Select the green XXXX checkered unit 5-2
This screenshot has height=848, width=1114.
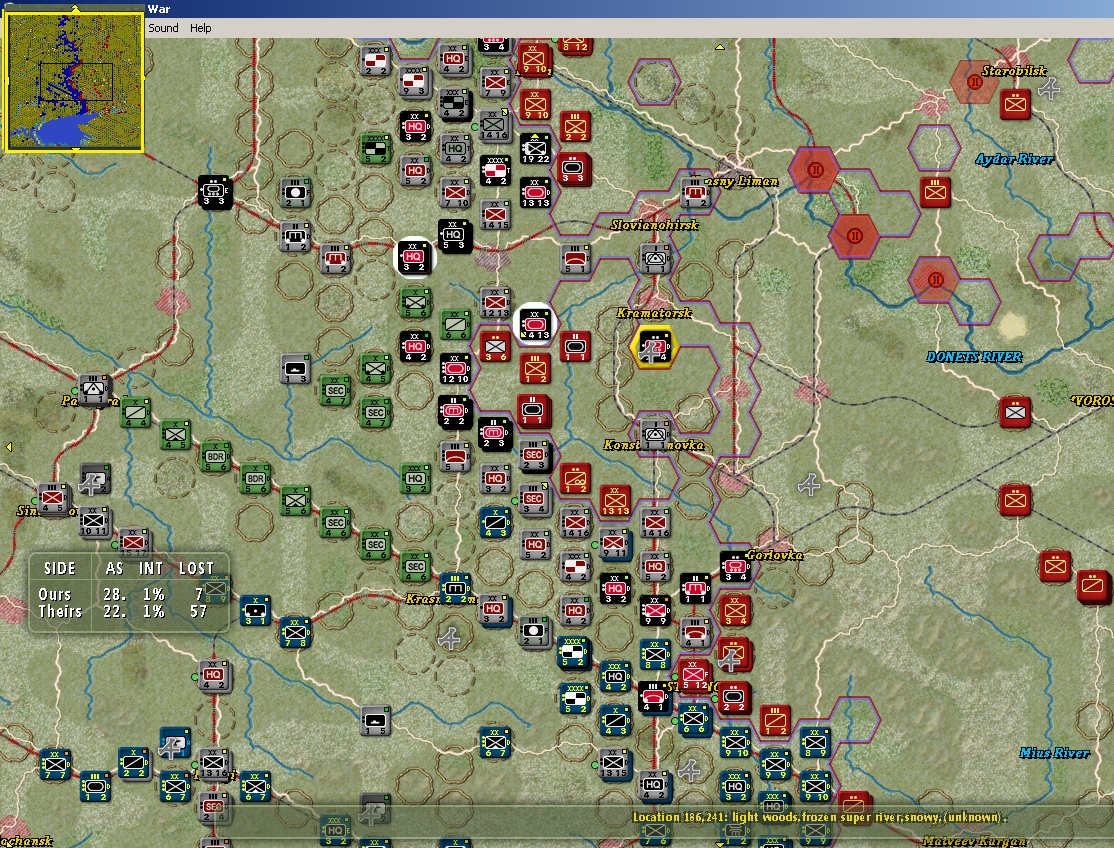[375, 148]
